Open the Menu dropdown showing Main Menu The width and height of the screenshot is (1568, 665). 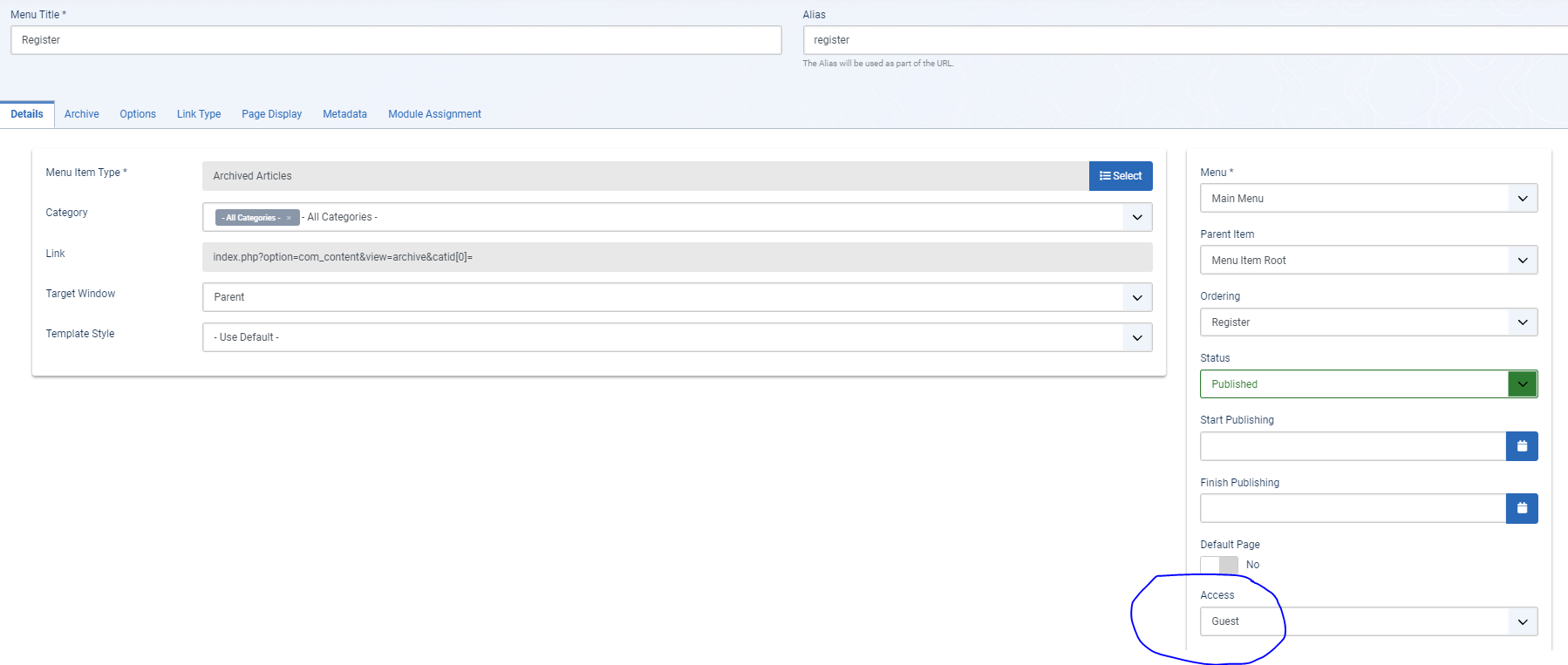point(1368,198)
